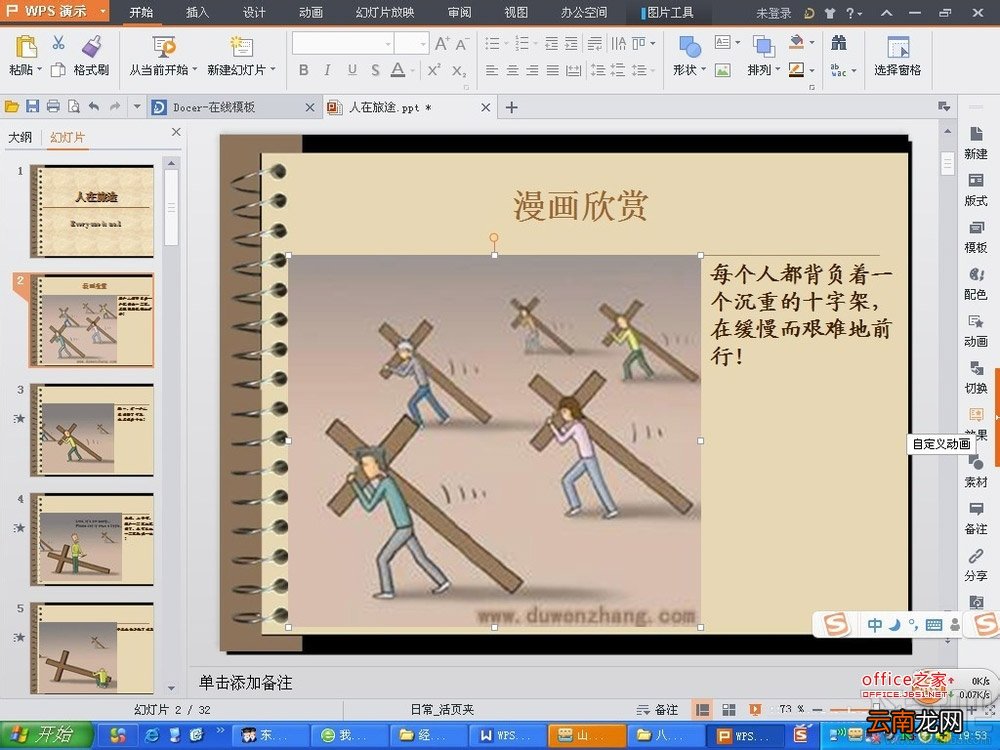Switch to normal view icon

[702, 709]
